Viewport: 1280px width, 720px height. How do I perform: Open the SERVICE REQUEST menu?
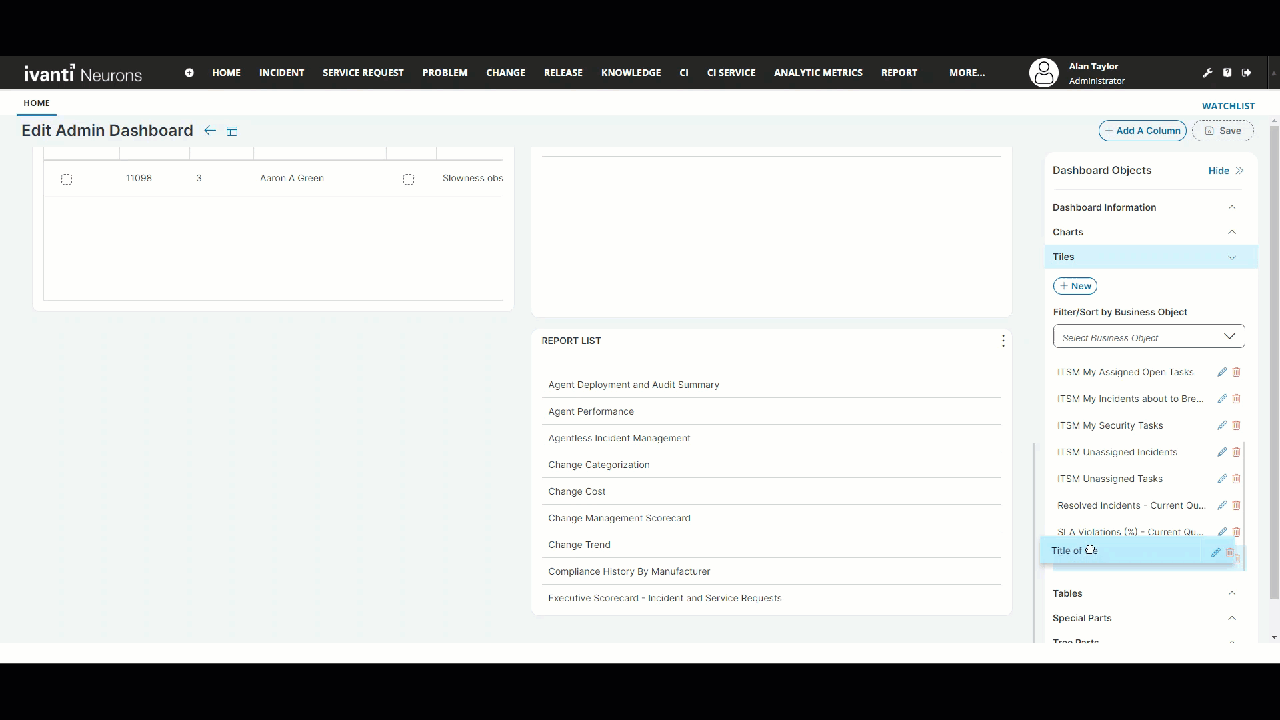coord(363,73)
